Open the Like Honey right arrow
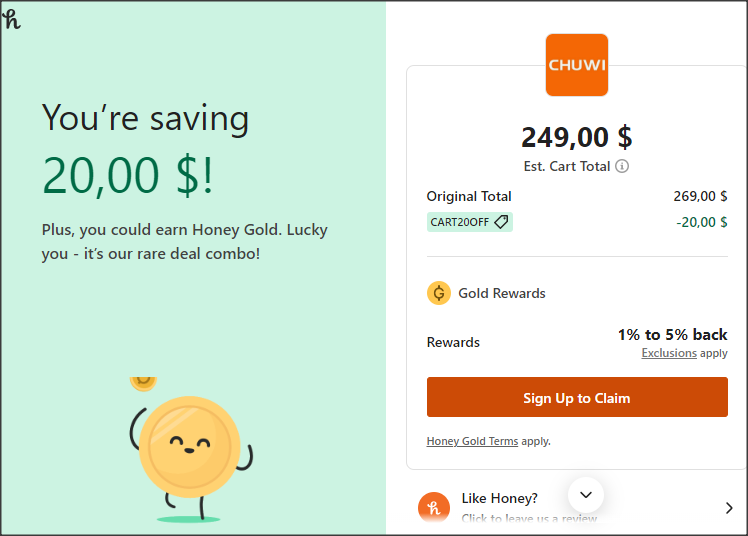This screenshot has height=536, width=748. 729,508
